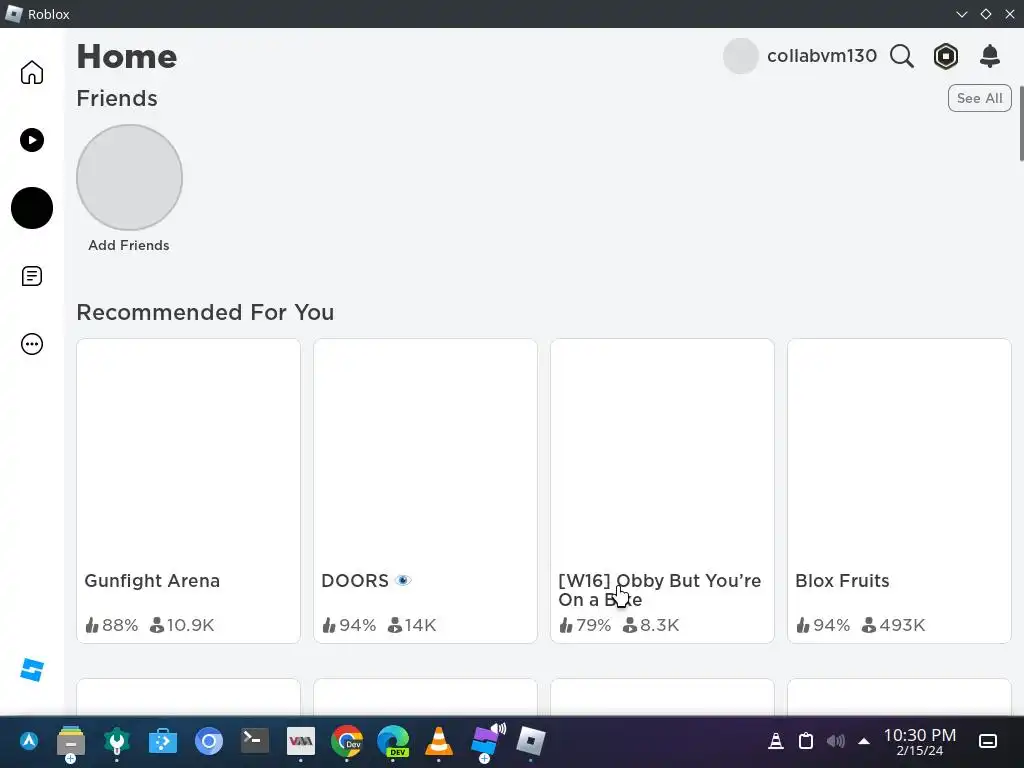The width and height of the screenshot is (1024, 768).
Task: Open the VLC cone tray icon
Action: (x=776, y=741)
